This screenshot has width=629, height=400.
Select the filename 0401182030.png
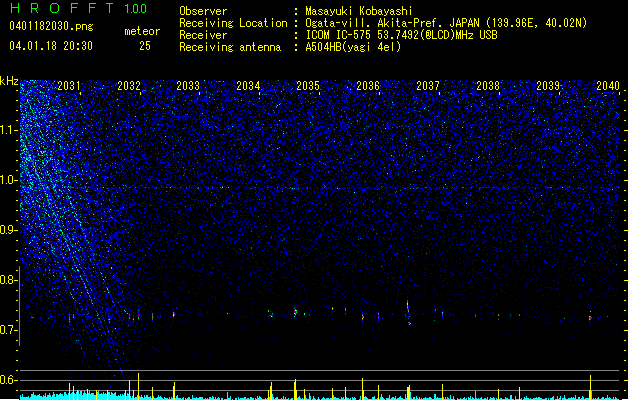pos(51,26)
